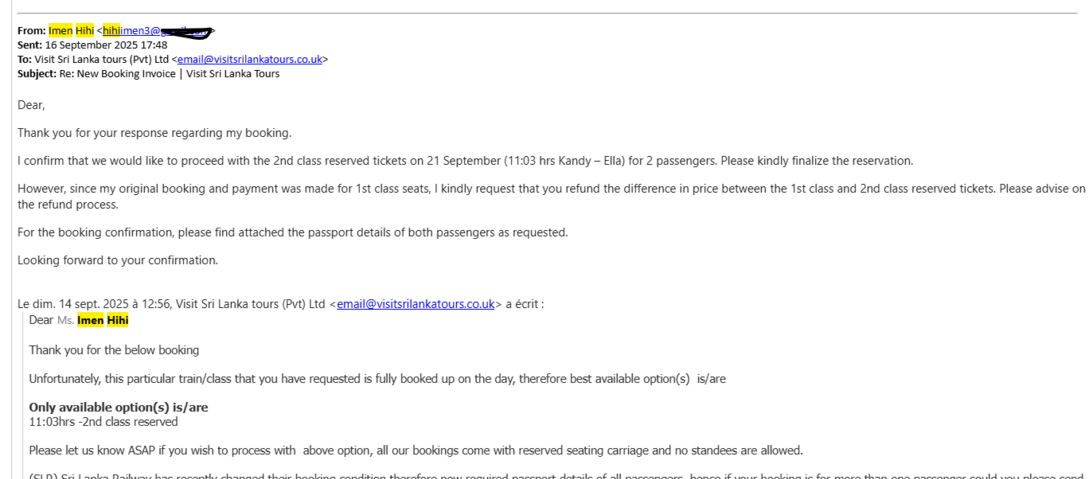Image resolution: width=1091 pixels, height=479 pixels.
Task: Click "Looking forward to your confirmation." line
Action: (117, 260)
